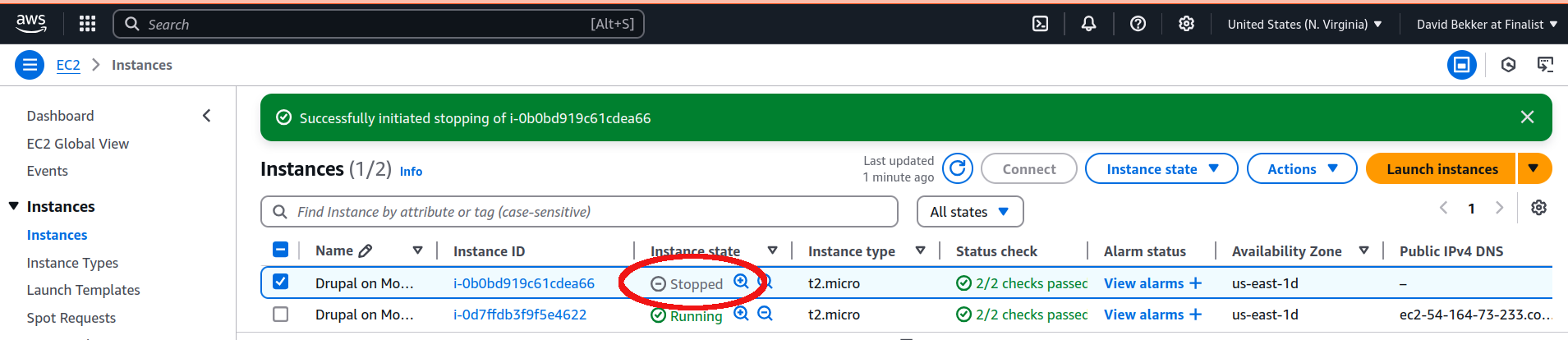This screenshot has height=340, width=1568.
Task: Focus the Find Instance filter field
Action: coord(579,212)
